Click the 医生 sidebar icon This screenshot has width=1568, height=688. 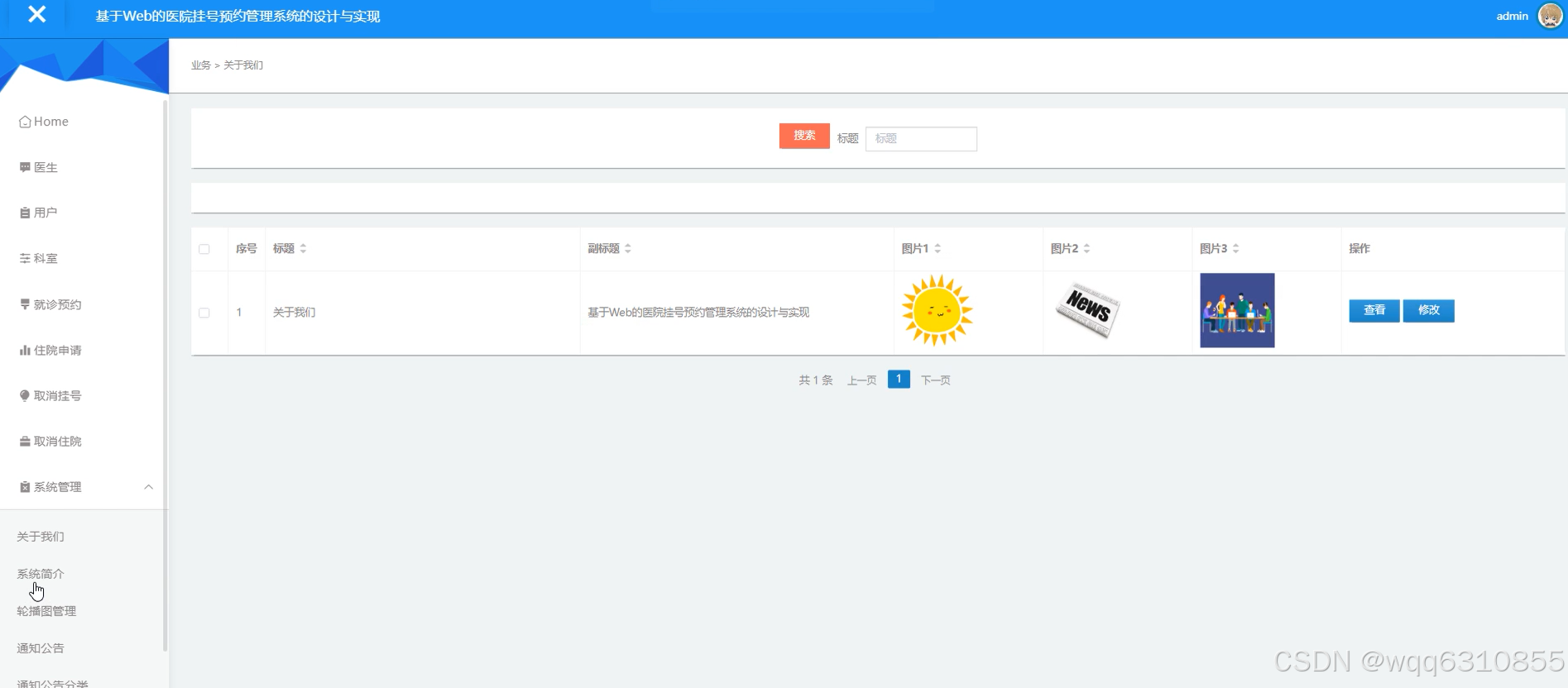tap(25, 167)
